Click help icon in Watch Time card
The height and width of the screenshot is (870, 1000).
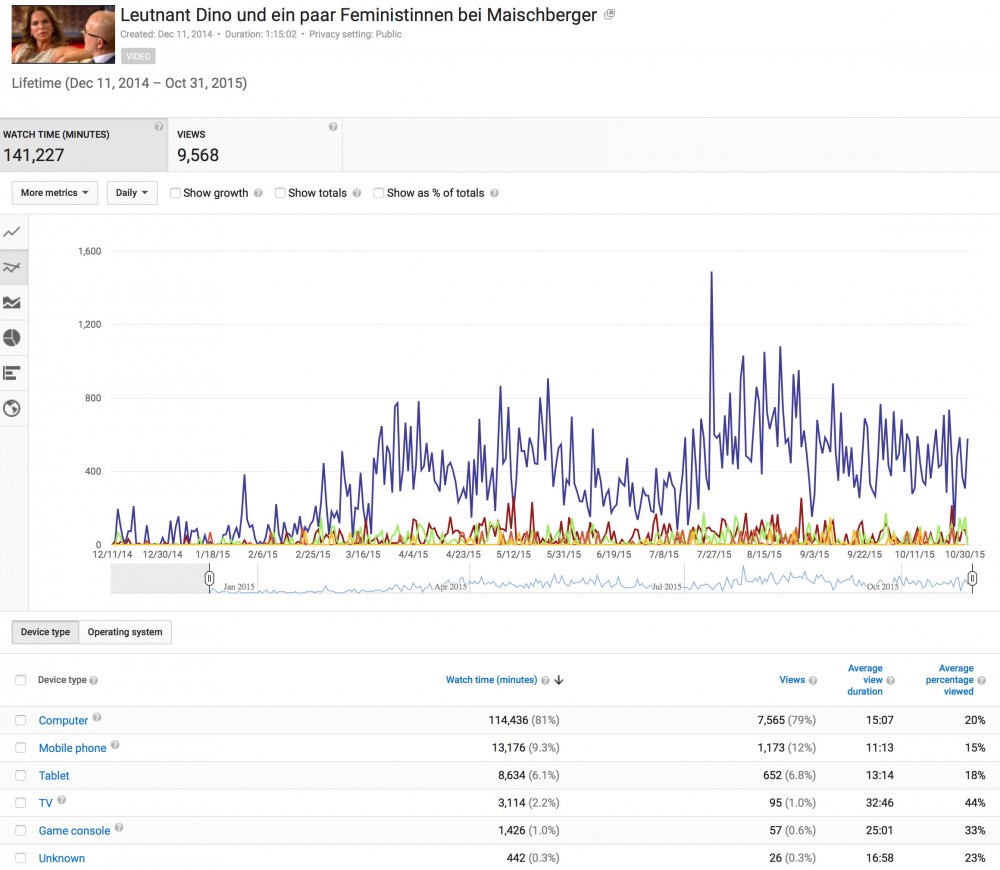pyautogui.click(x=159, y=127)
